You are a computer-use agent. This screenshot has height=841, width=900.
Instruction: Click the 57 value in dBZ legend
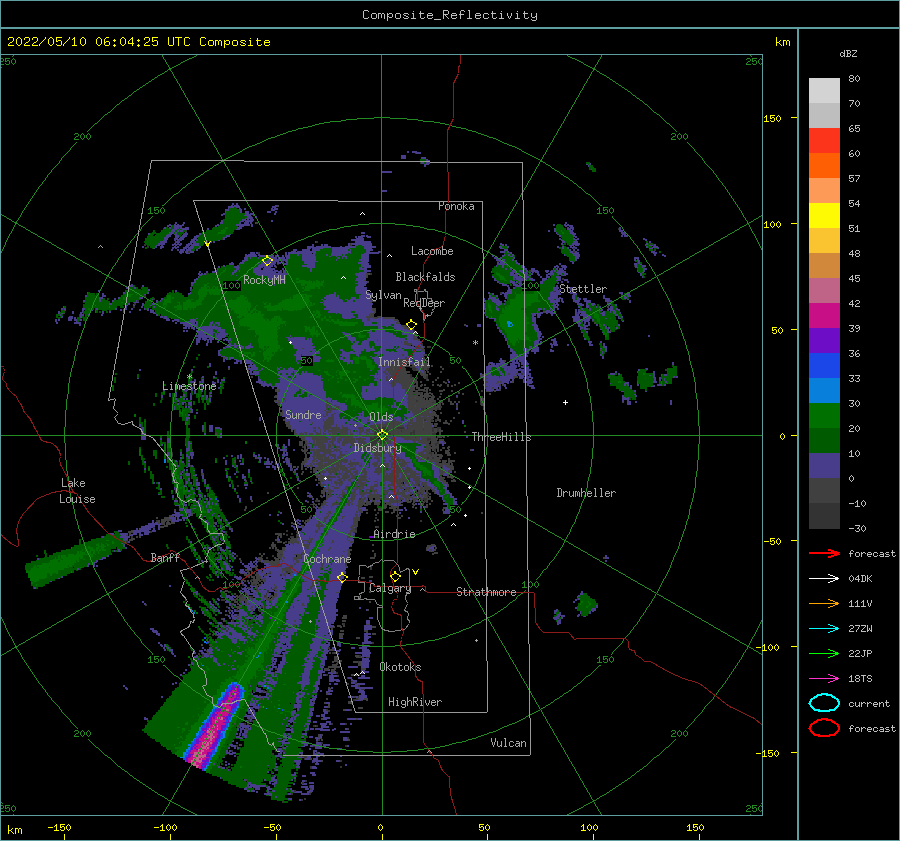(x=854, y=179)
